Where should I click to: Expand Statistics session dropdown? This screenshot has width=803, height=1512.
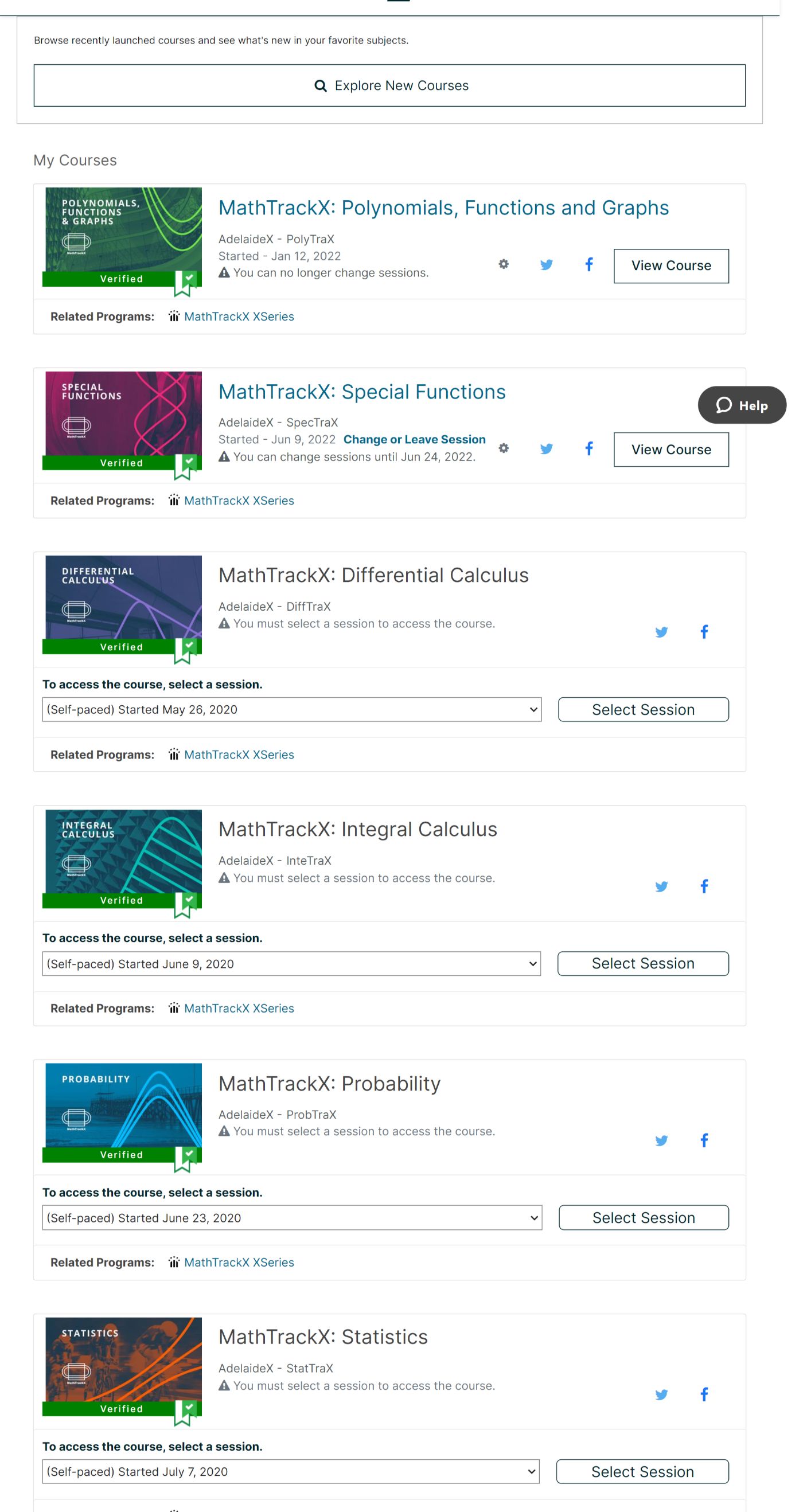pos(291,1471)
